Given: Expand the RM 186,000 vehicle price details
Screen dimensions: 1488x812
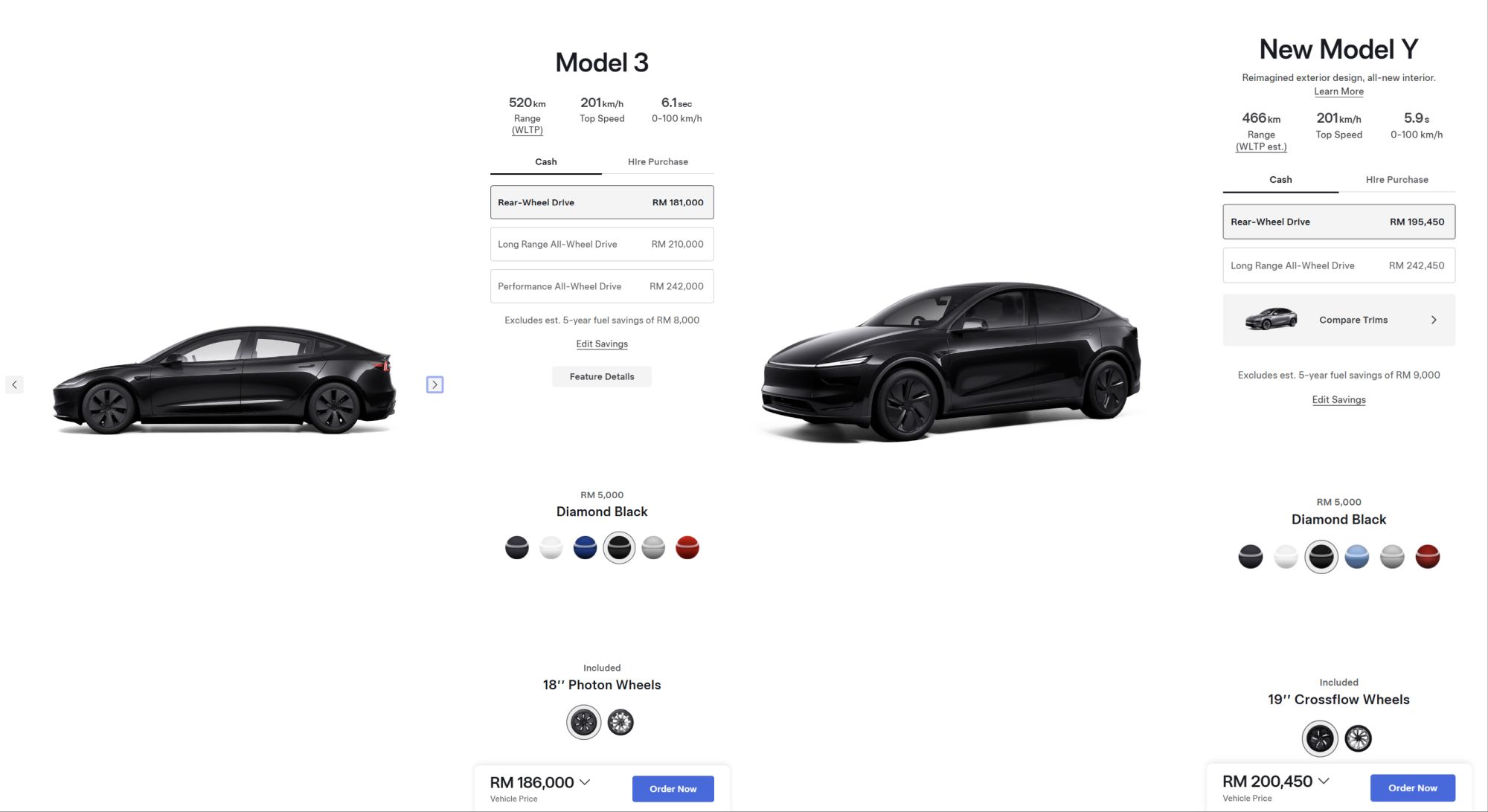Looking at the screenshot, I should 585,782.
